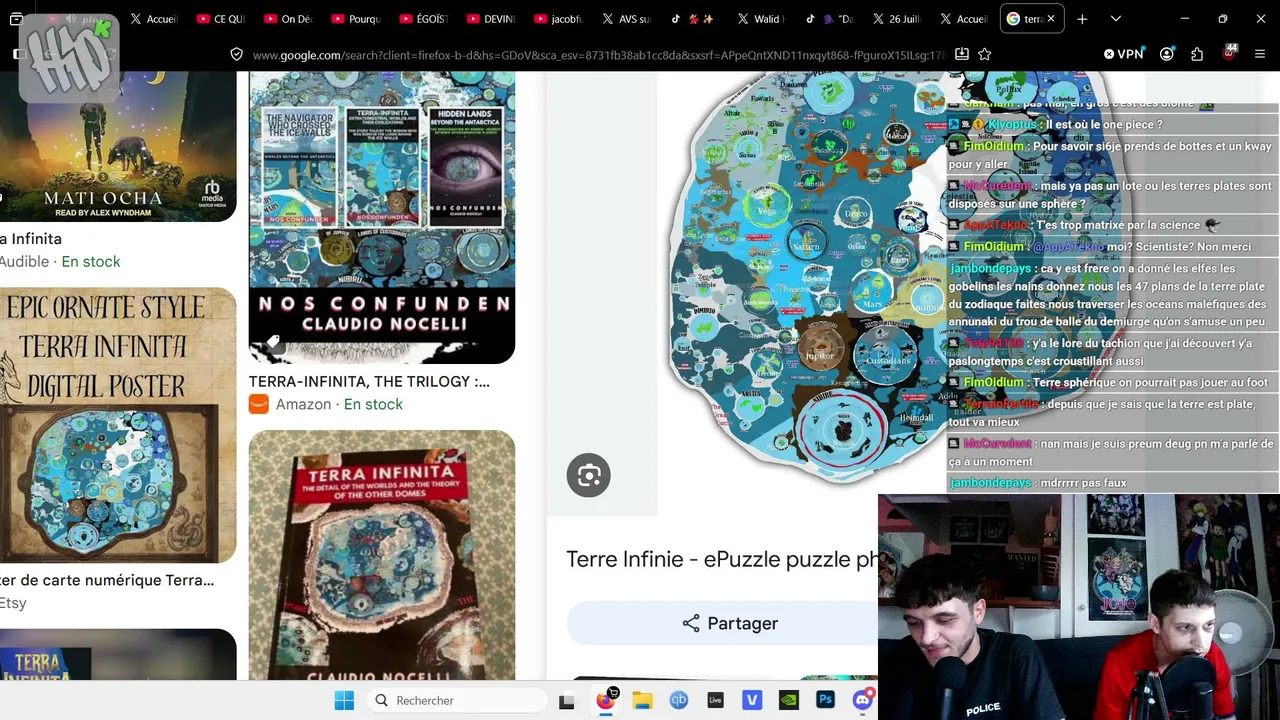1280x720 pixels.
Task: Open the 'Terre Infinie - ePuzzle' title link
Action: pyautogui.click(x=721, y=559)
